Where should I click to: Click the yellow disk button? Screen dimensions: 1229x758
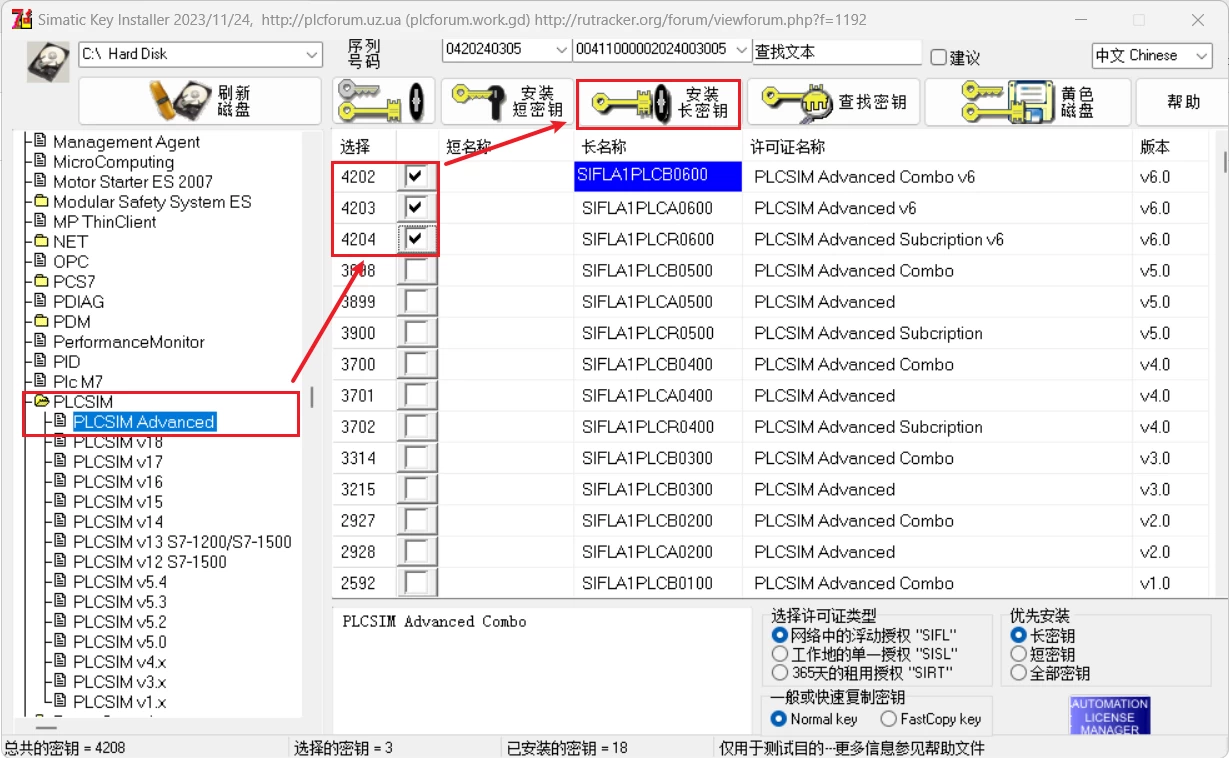tap(1028, 101)
